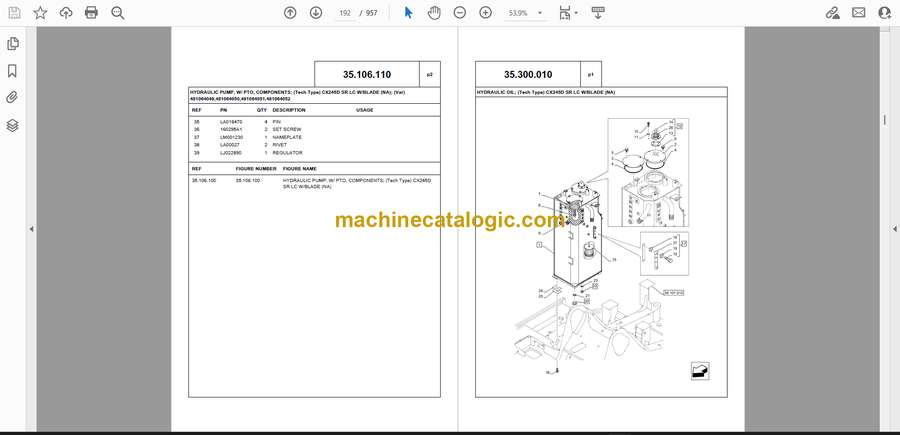
Task: Open the page thumbnails panel
Action: tap(13, 44)
